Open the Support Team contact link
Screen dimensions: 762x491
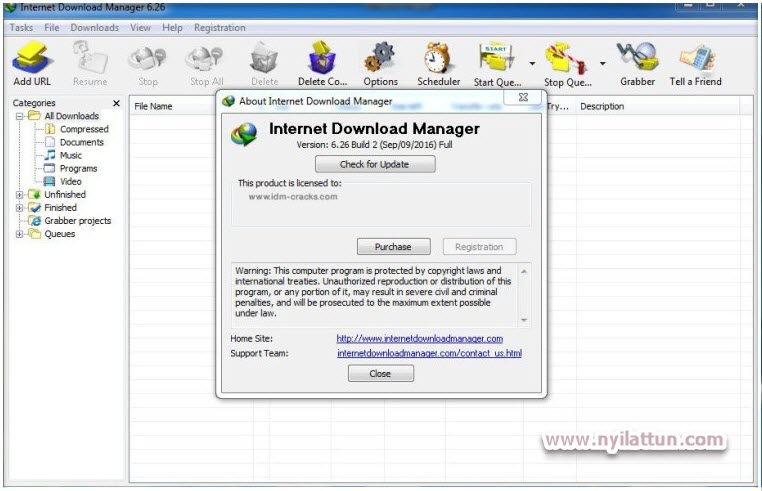click(x=430, y=353)
